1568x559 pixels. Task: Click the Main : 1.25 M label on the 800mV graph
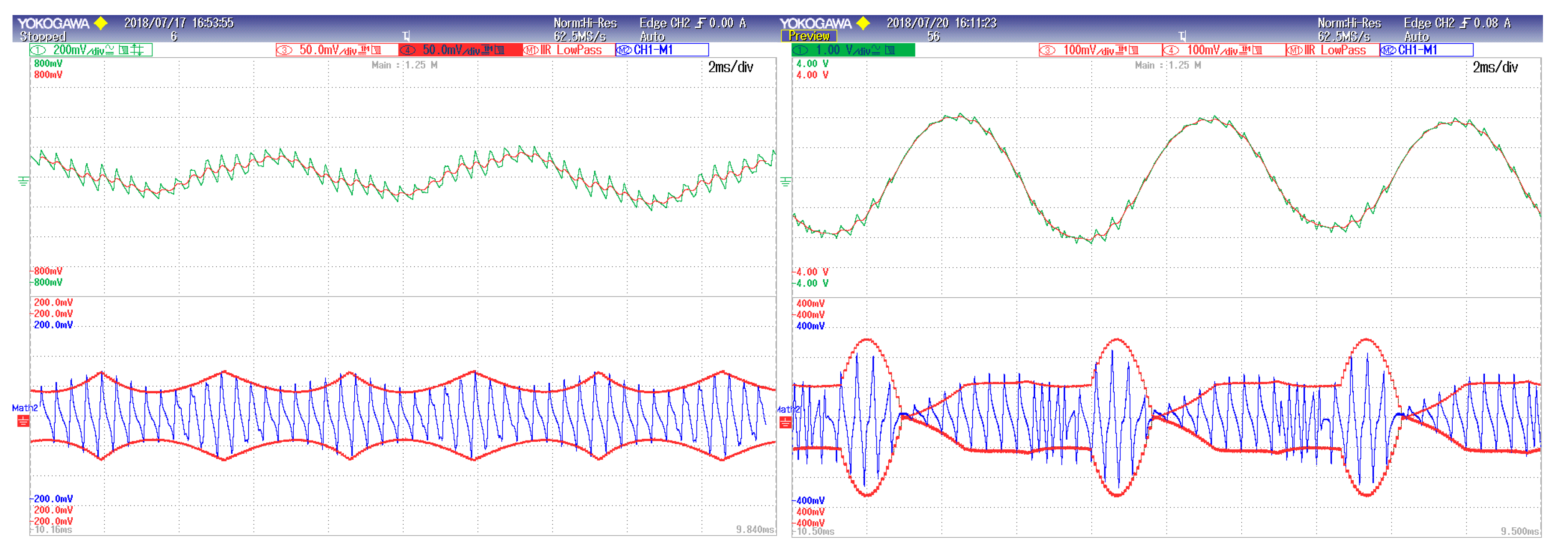pos(404,65)
